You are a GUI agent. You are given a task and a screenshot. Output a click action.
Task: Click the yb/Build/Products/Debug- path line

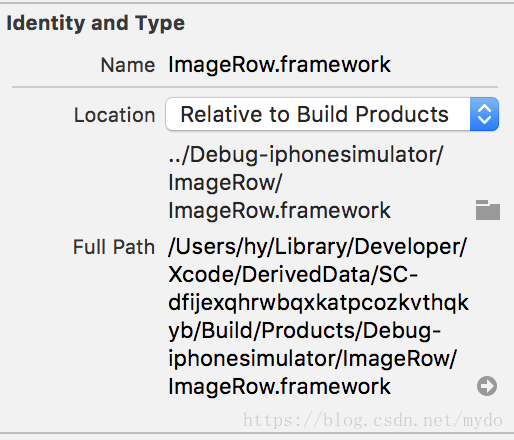click(x=305, y=331)
